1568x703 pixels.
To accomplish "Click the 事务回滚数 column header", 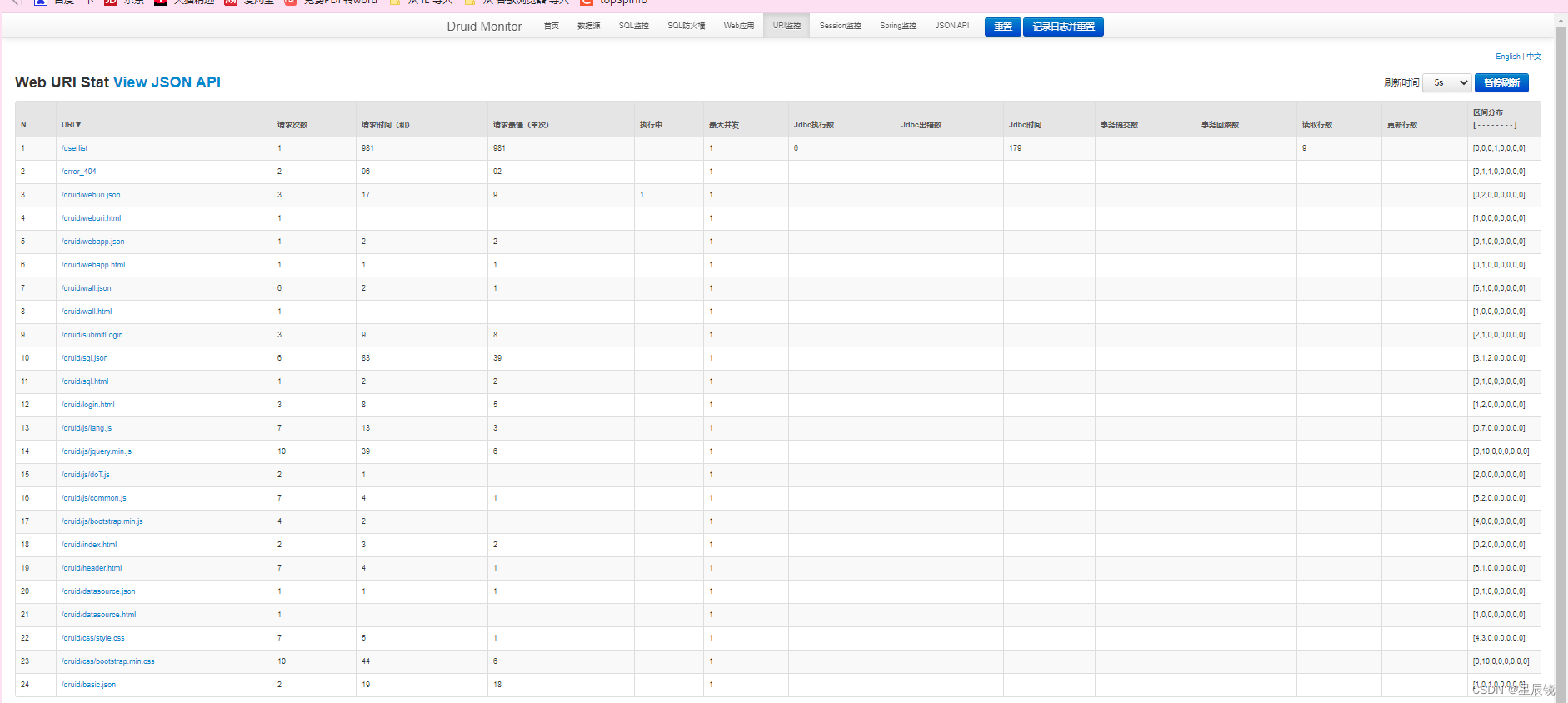I will 1220,125.
